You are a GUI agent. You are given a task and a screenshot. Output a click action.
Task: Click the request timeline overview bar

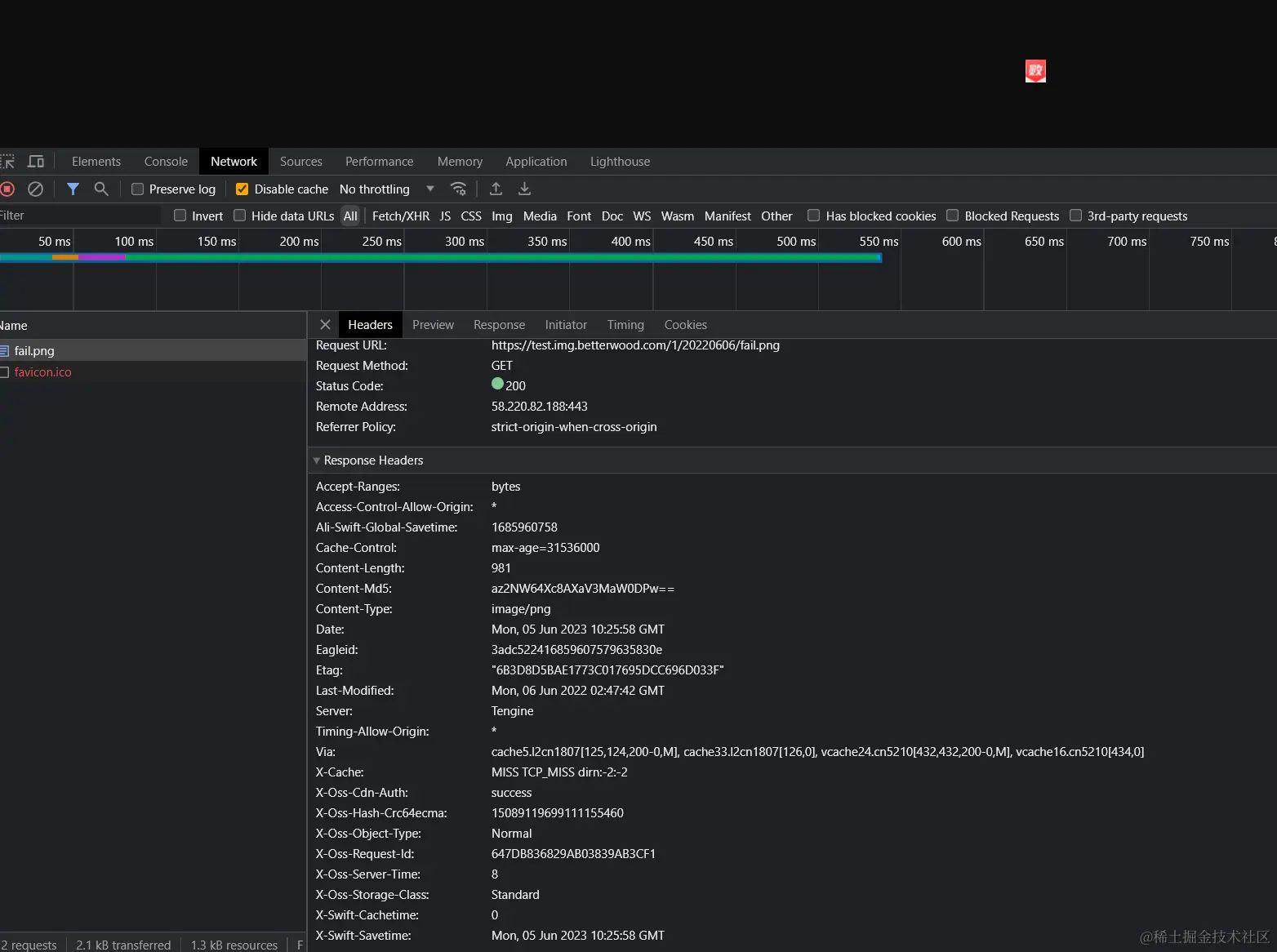441,257
